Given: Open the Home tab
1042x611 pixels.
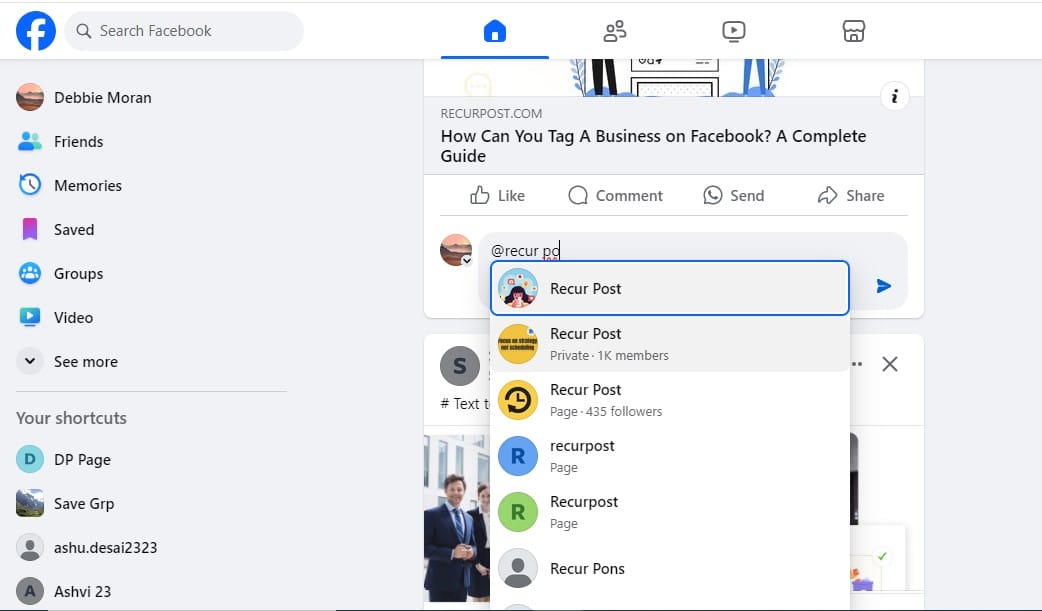Looking at the screenshot, I should (x=494, y=31).
